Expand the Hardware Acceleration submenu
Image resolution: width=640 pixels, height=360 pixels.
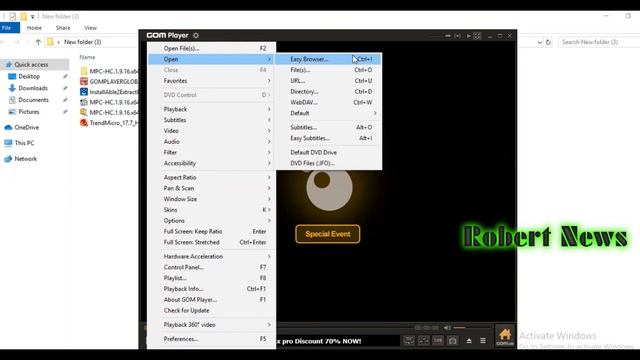click(212, 256)
